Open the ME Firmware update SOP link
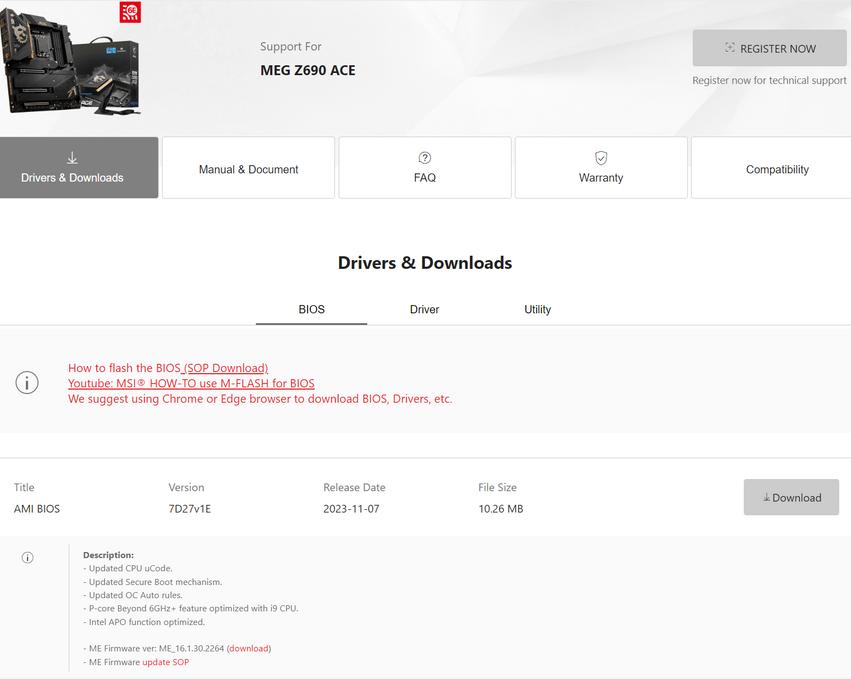 [166, 662]
